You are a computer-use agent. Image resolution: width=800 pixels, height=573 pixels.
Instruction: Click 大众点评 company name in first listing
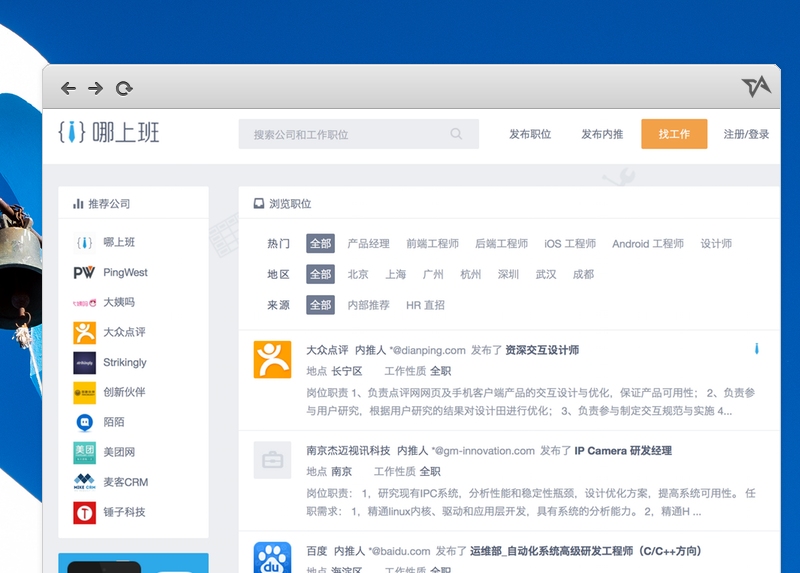coord(327,350)
